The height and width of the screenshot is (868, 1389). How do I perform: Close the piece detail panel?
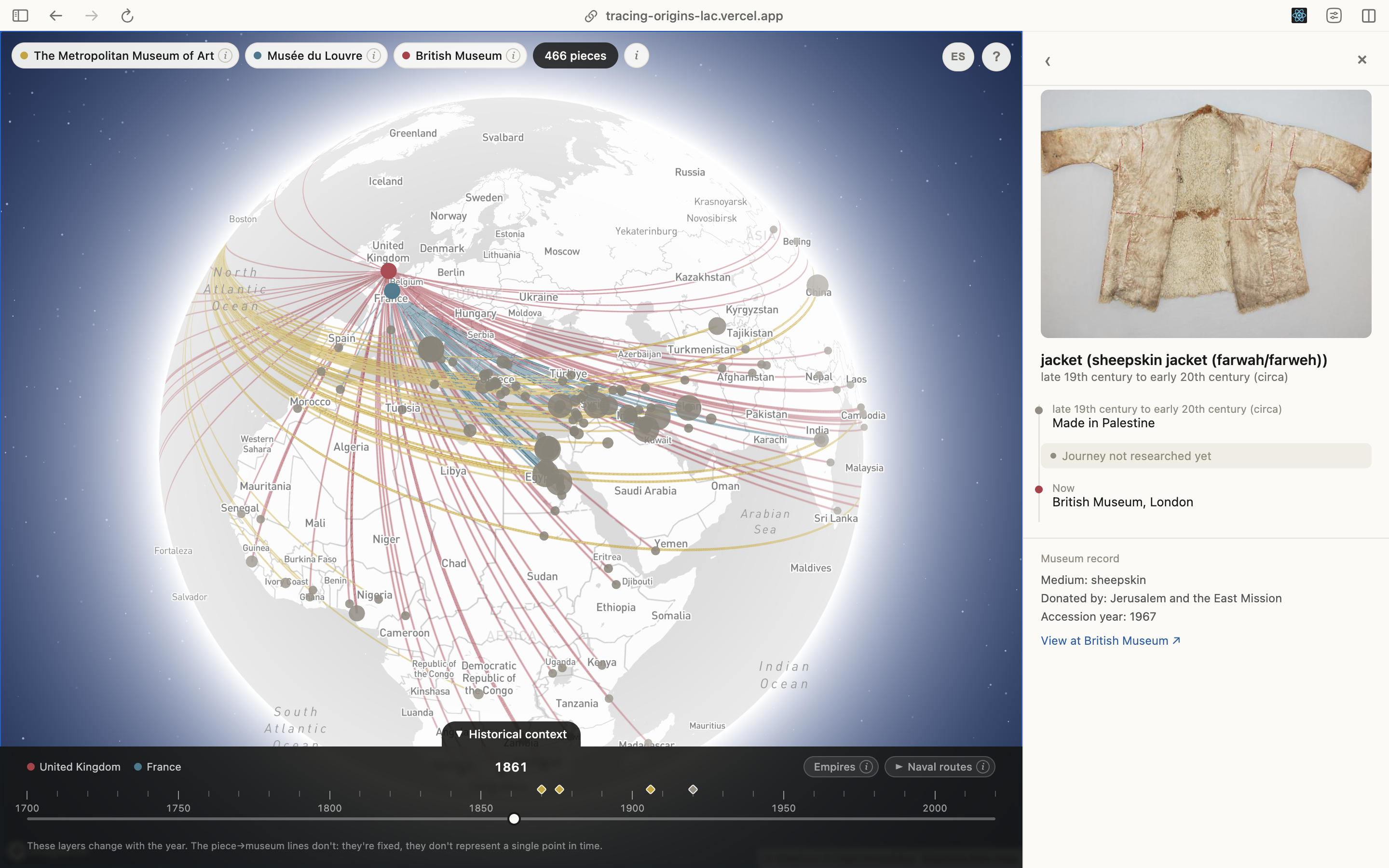1362,60
